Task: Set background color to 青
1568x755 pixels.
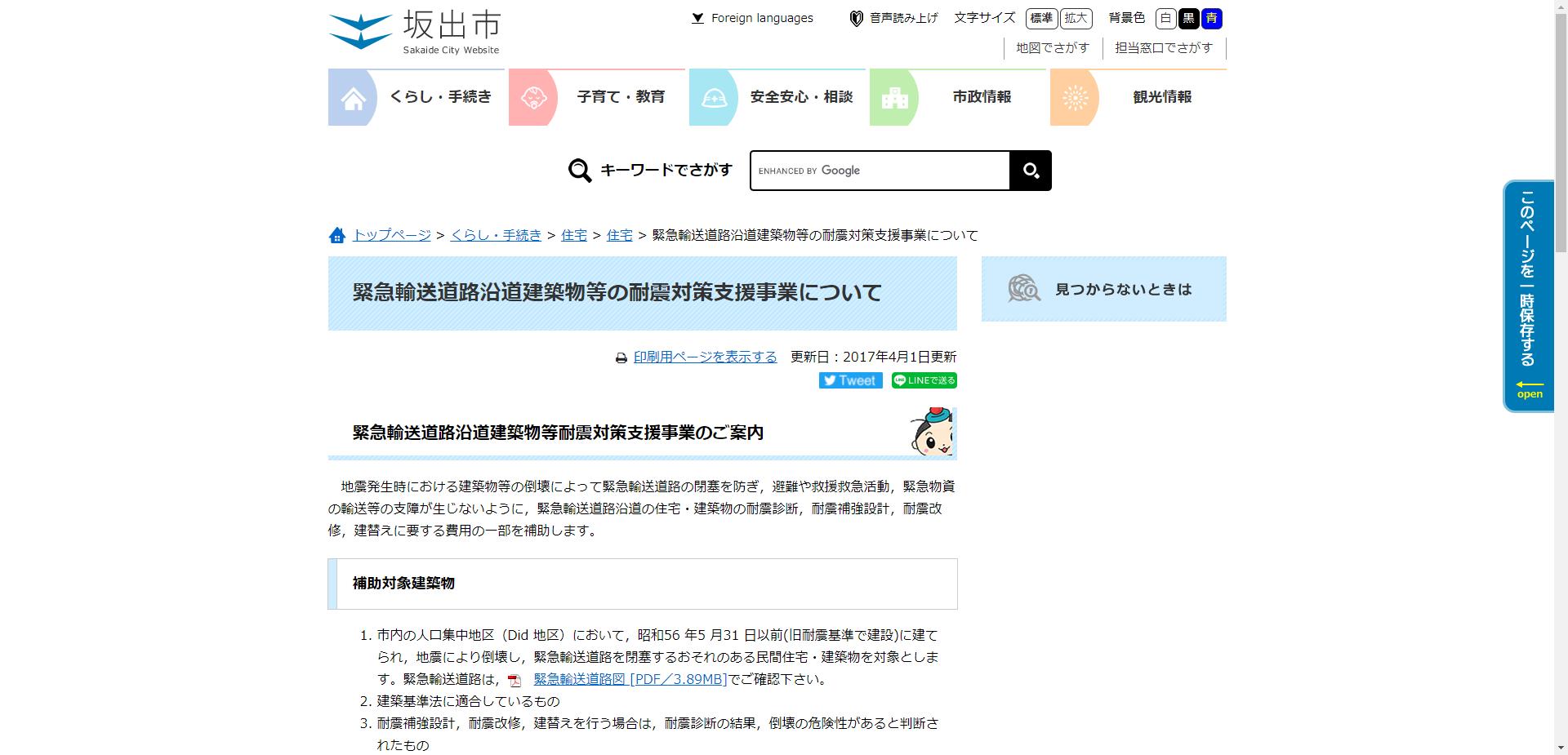Action: [1212, 18]
